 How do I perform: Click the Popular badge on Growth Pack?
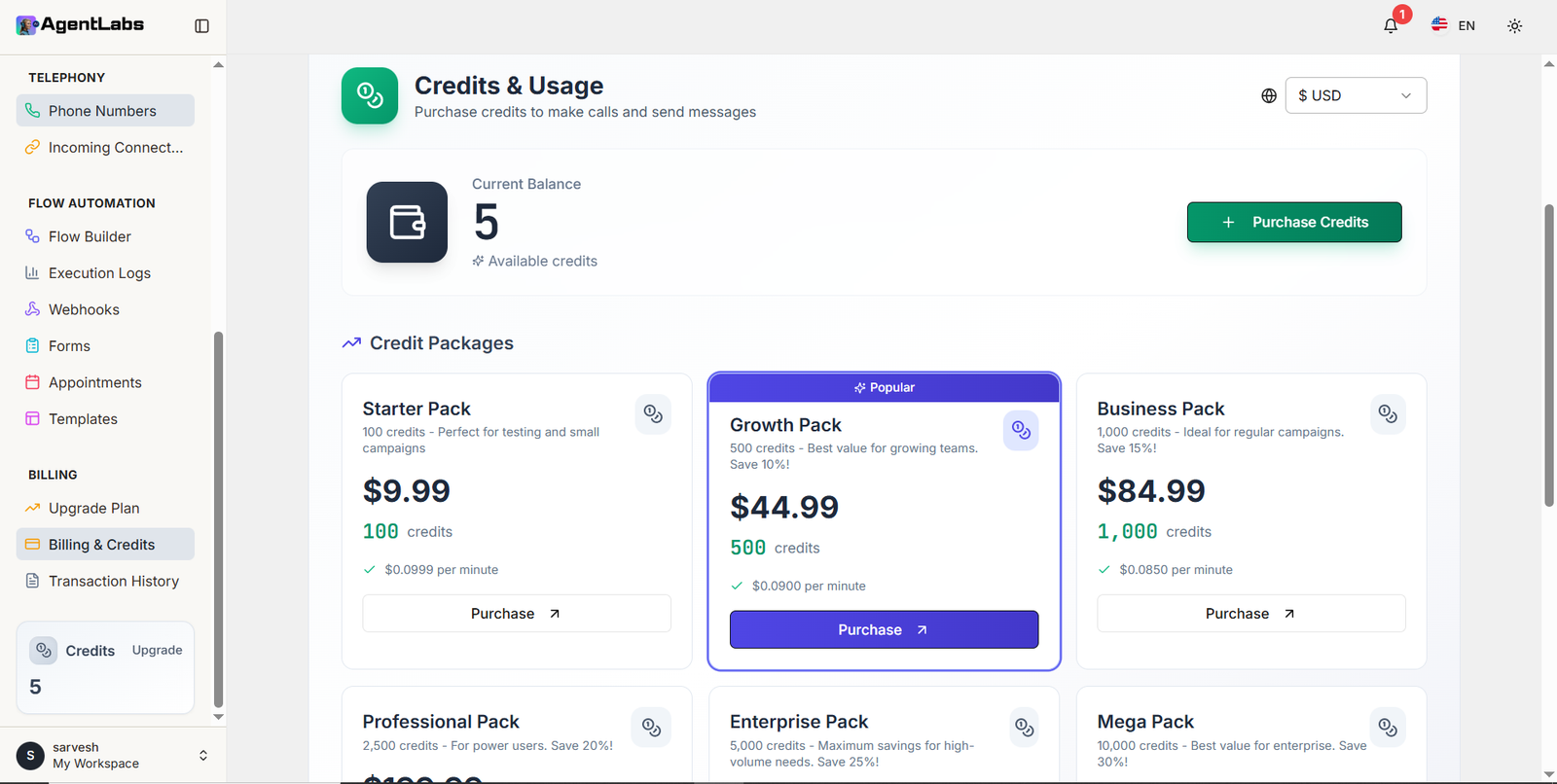click(x=884, y=387)
